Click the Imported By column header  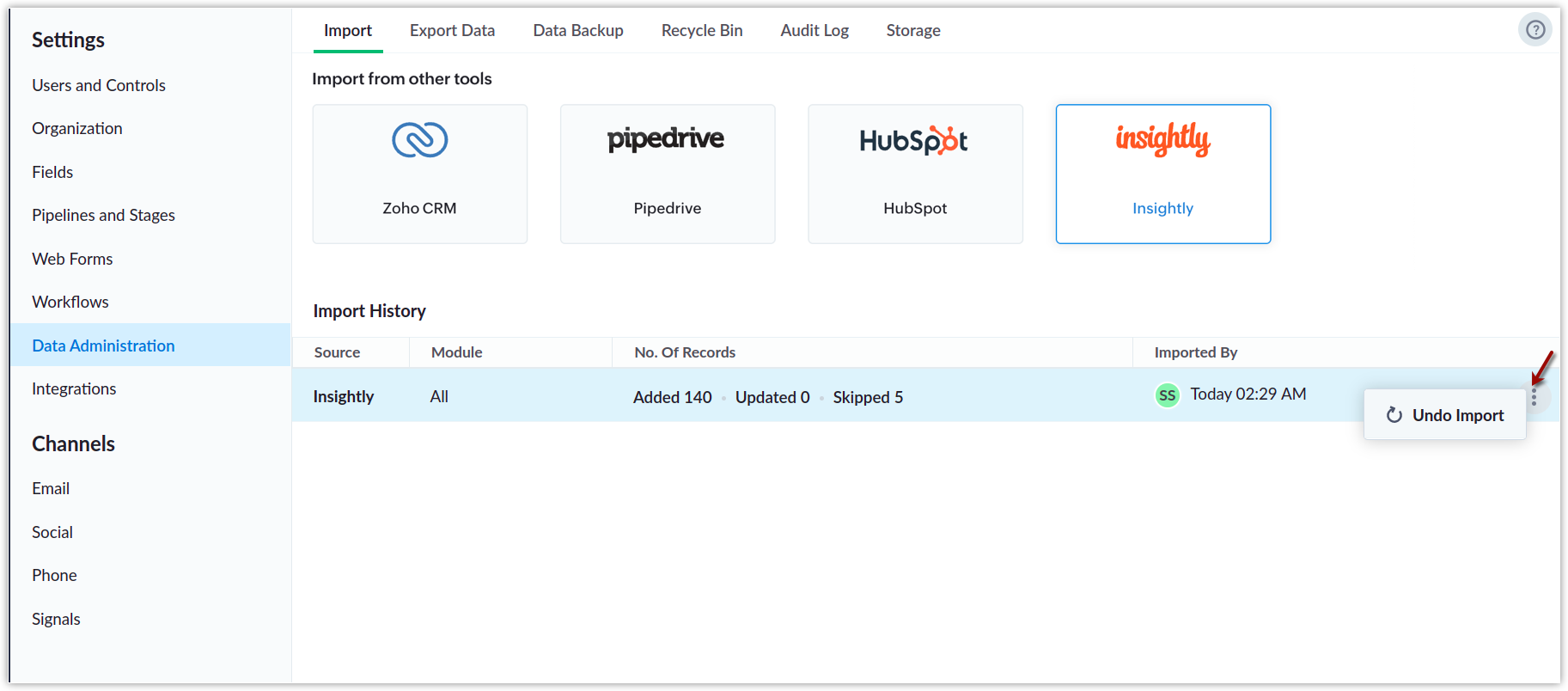[1195, 352]
